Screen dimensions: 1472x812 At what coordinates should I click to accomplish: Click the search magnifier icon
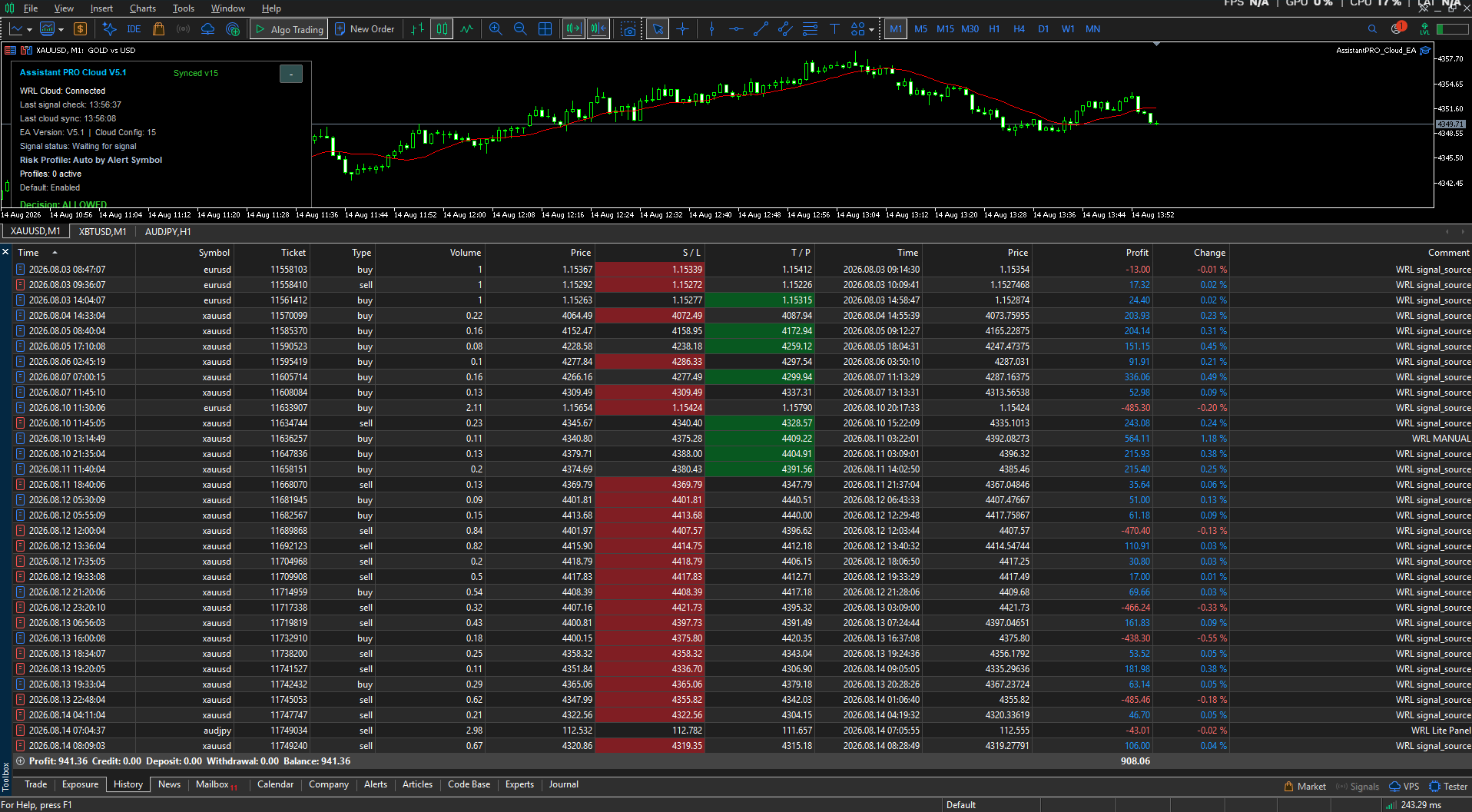[1372, 29]
